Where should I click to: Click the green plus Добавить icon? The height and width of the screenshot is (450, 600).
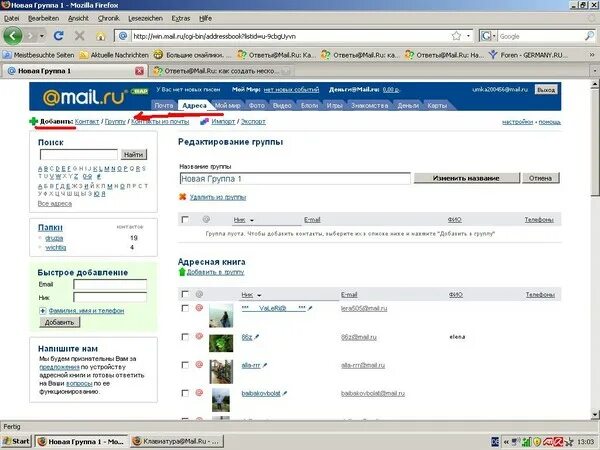pos(33,122)
